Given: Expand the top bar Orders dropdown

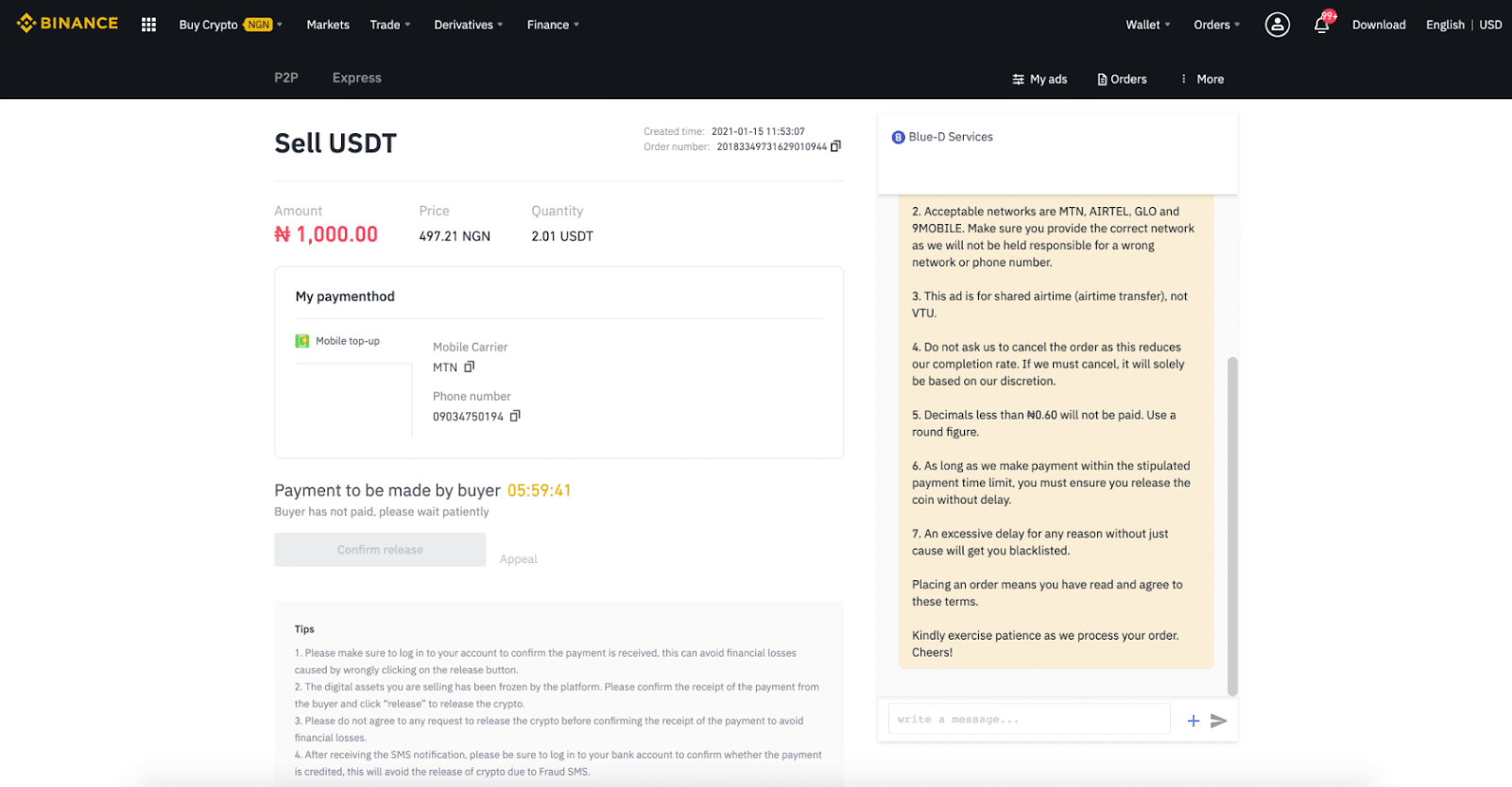Looking at the screenshot, I should click(x=1217, y=25).
